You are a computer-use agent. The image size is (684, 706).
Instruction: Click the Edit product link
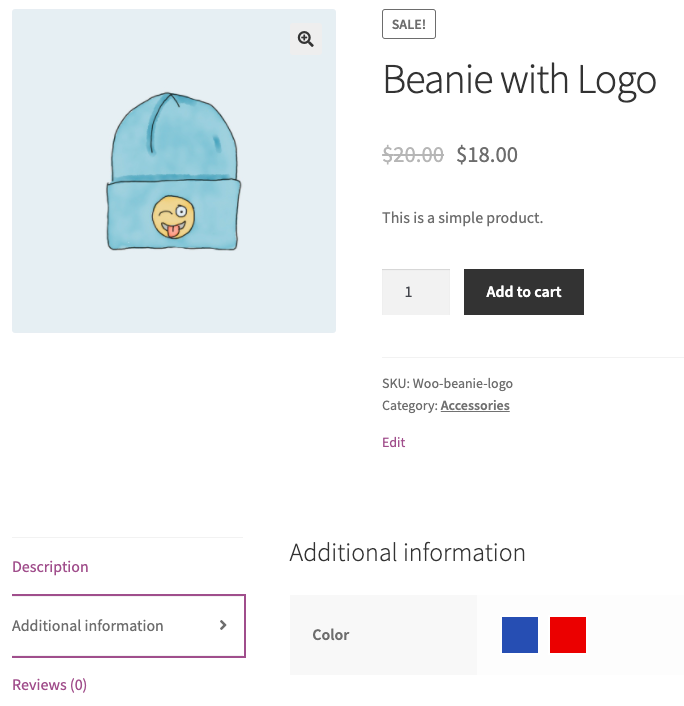[393, 442]
